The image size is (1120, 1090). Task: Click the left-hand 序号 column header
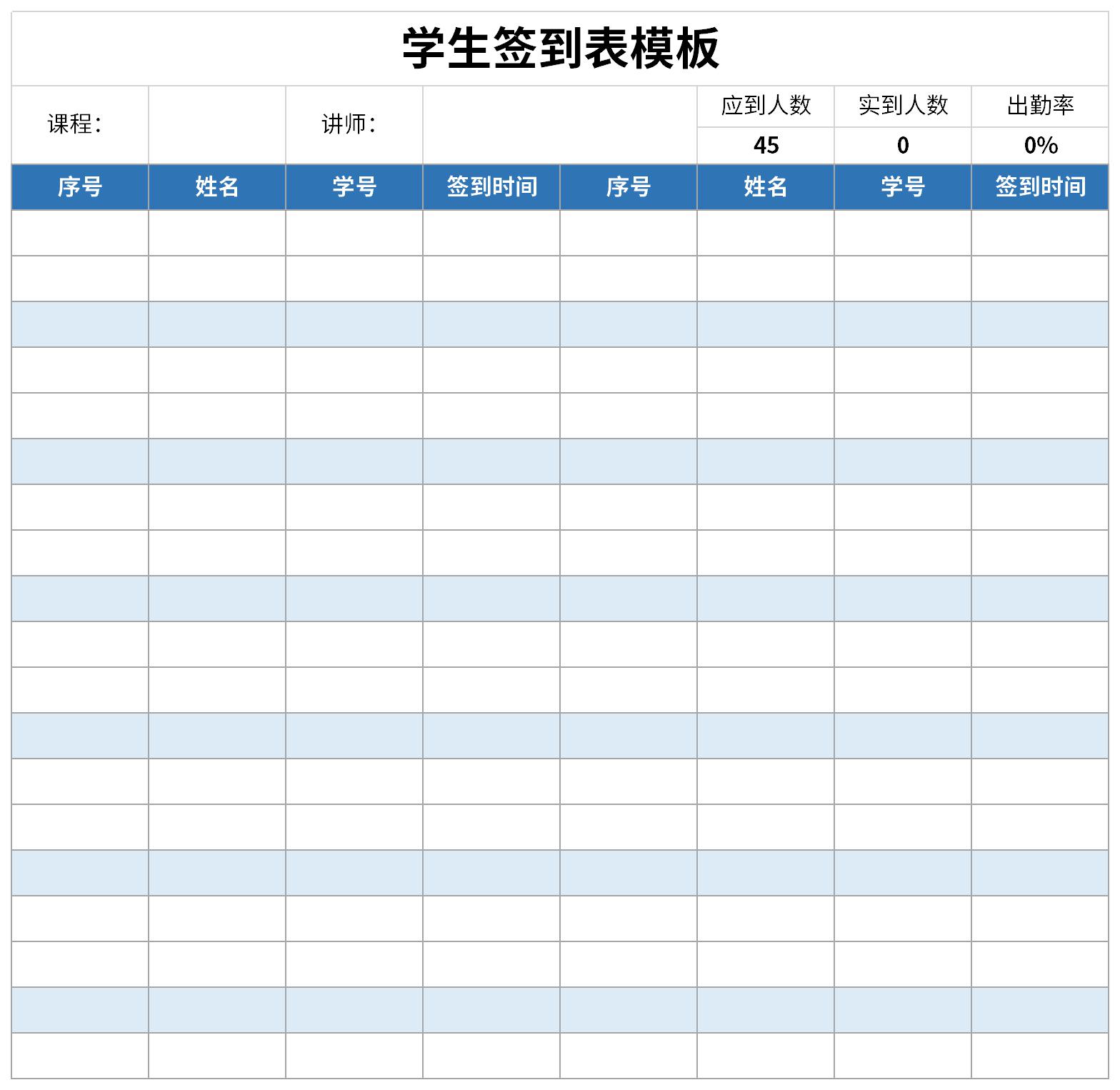click(x=79, y=187)
